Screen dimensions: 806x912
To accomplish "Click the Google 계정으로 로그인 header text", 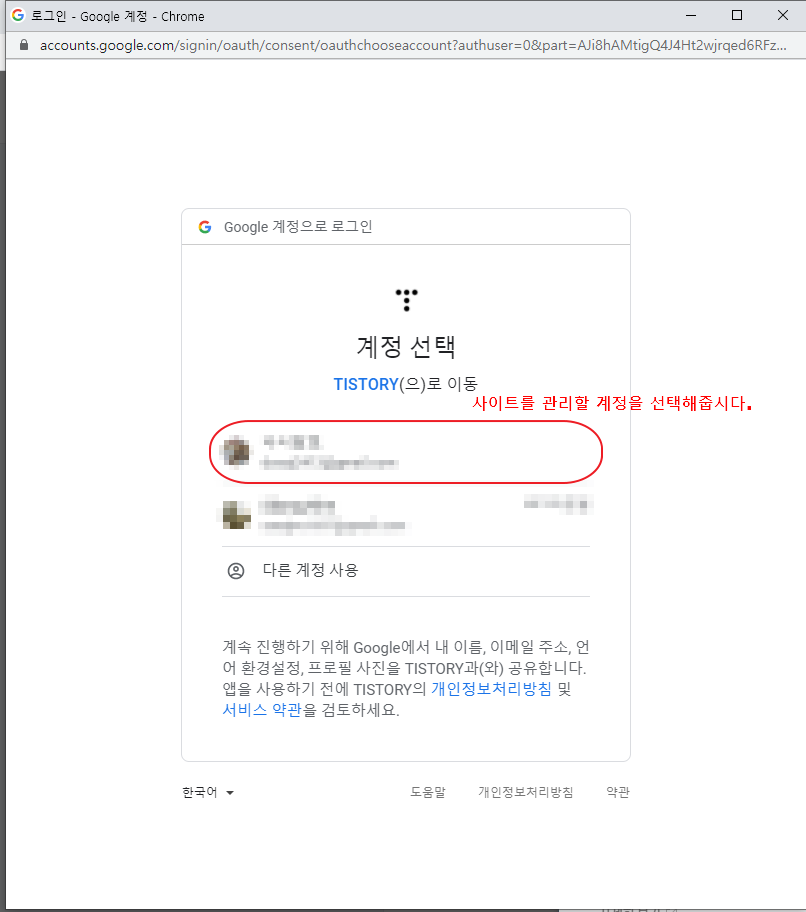I will [x=298, y=227].
